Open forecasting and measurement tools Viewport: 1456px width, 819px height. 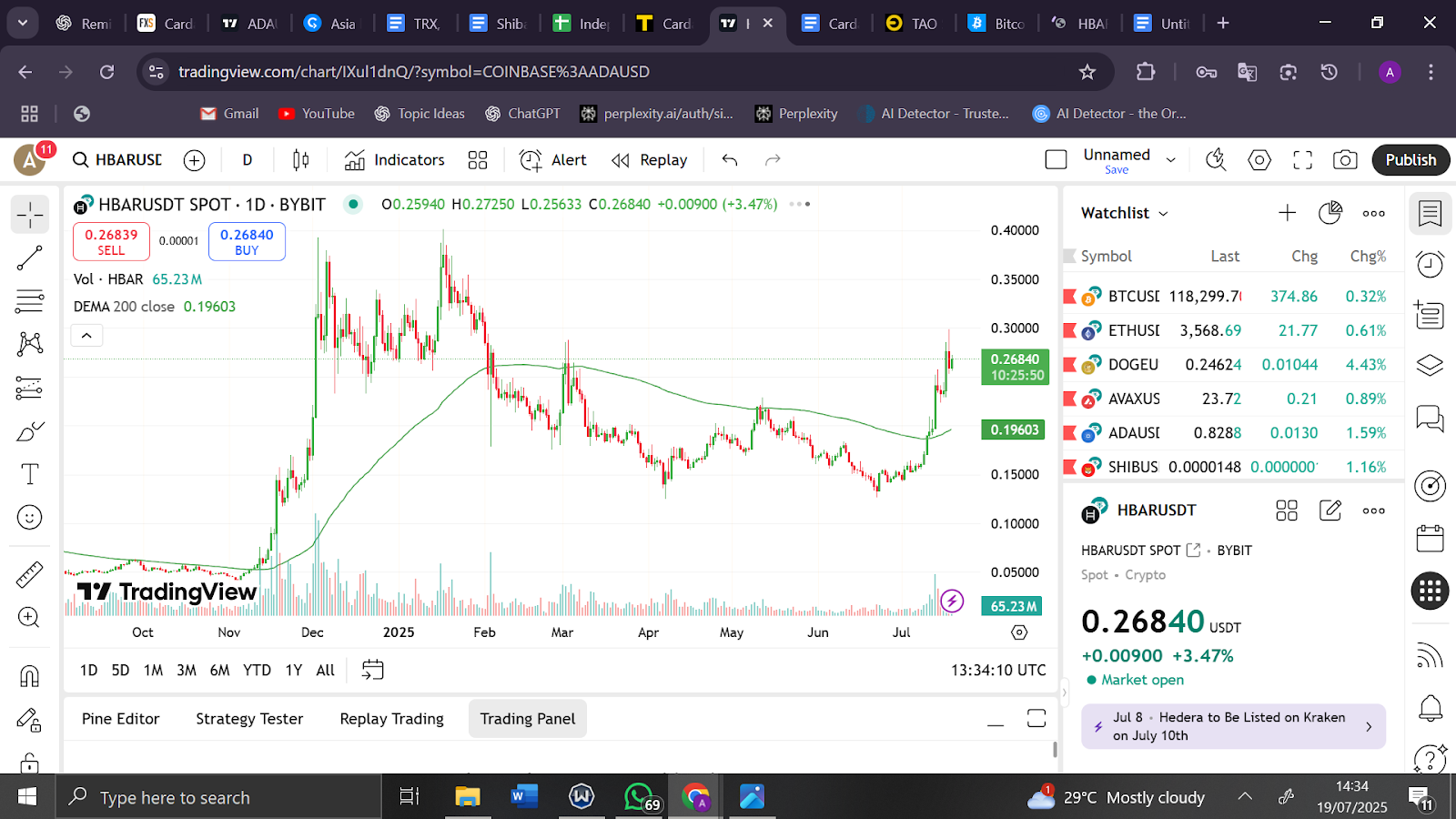30,388
